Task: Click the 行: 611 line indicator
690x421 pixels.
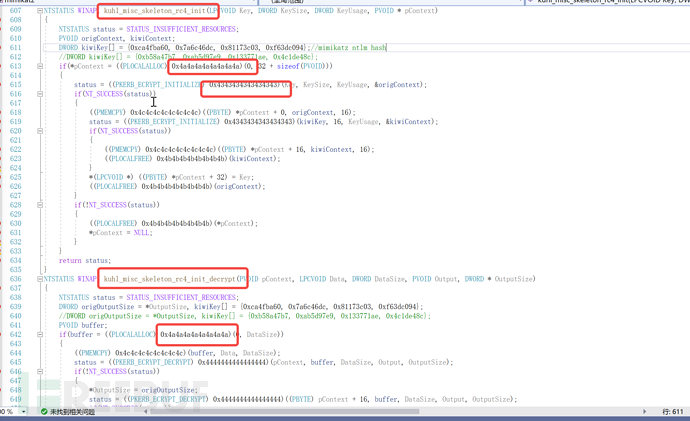Action: pos(672,412)
